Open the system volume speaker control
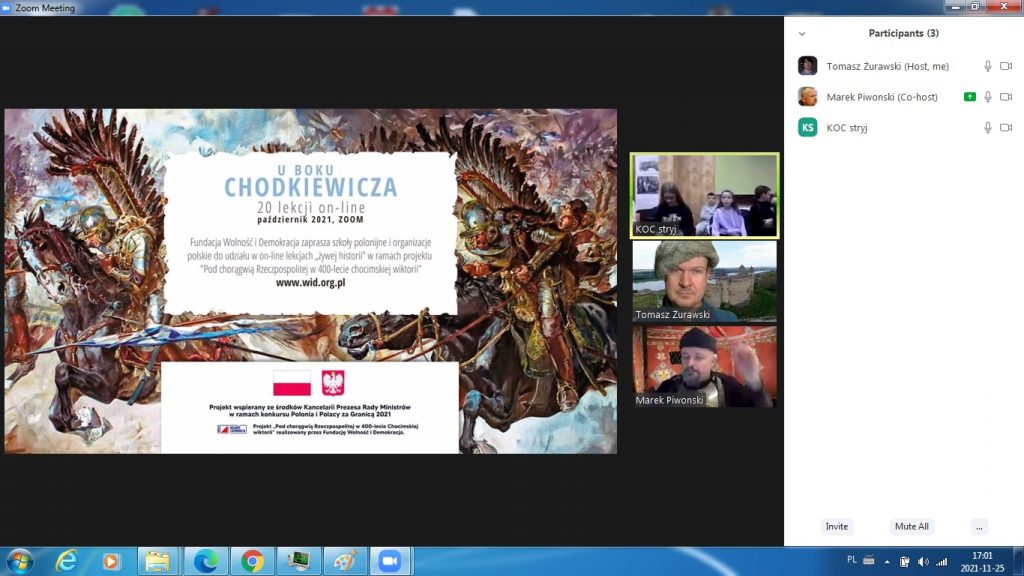This screenshot has width=1024, height=576. click(923, 561)
